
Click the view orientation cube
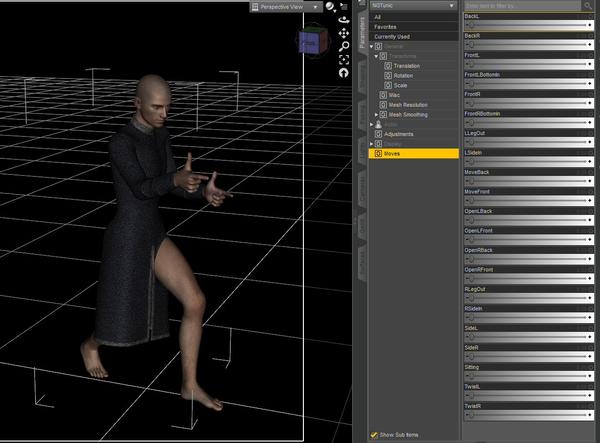[313, 41]
